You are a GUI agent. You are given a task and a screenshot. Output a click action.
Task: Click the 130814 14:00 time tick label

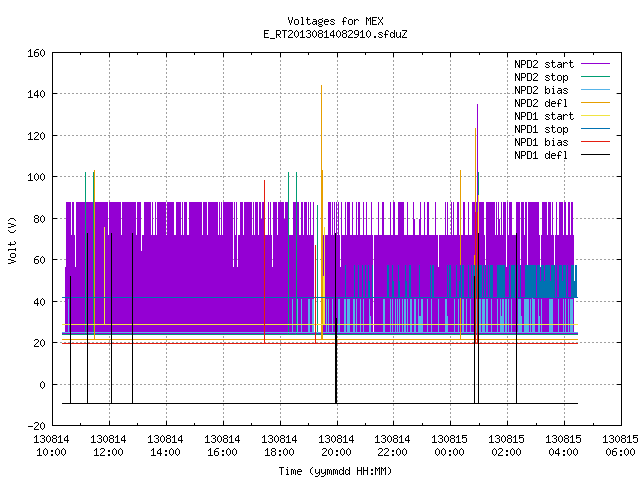click(x=165, y=446)
